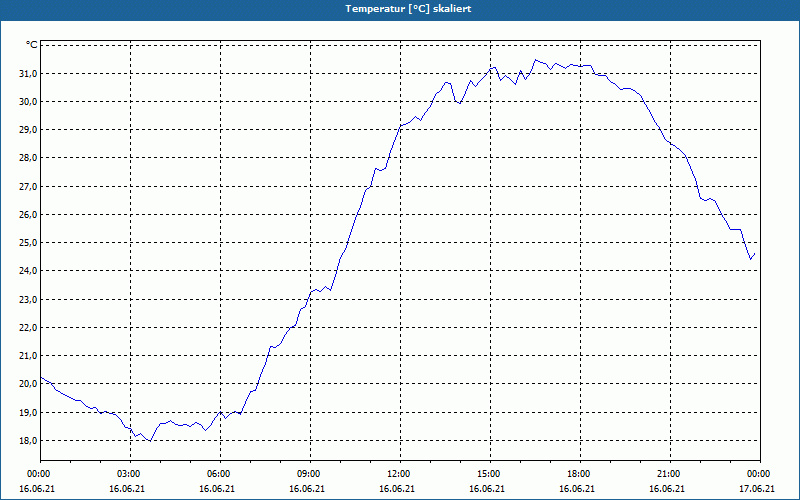Click the 15:00 time axis label
The image size is (800, 500).
coord(489,474)
